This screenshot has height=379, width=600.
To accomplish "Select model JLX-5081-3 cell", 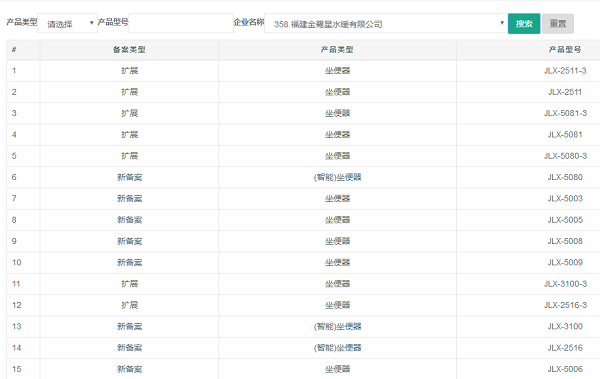I will 566,113.
